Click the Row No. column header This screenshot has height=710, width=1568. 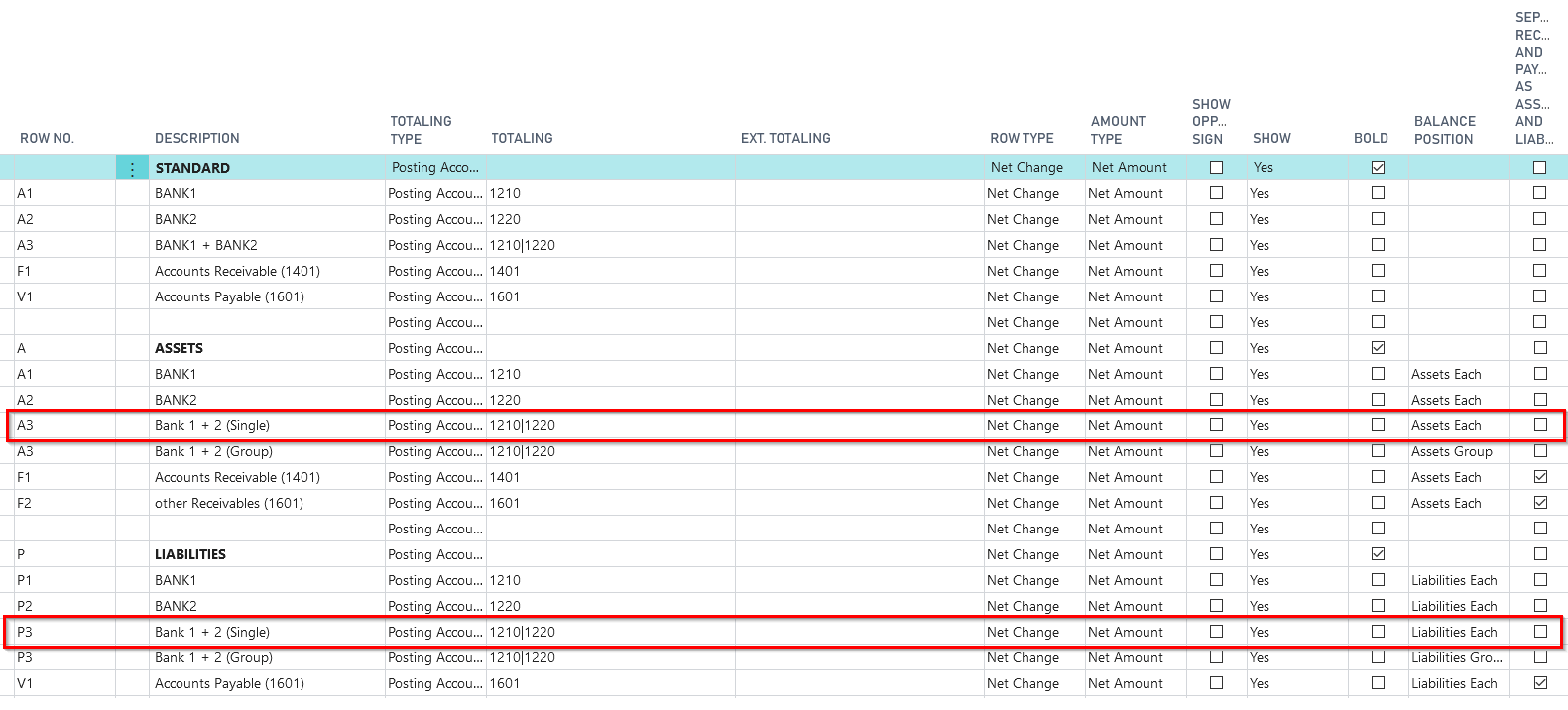47,139
